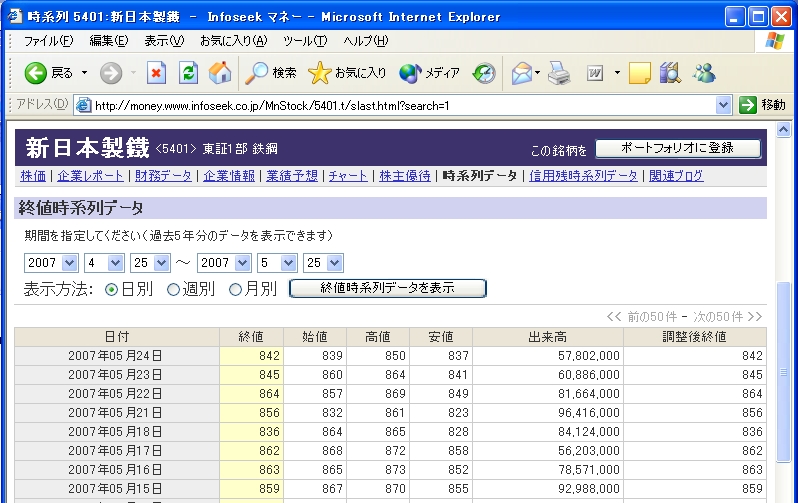Open the Research books icon
This screenshot has height=503, width=798.
(x=670, y=73)
